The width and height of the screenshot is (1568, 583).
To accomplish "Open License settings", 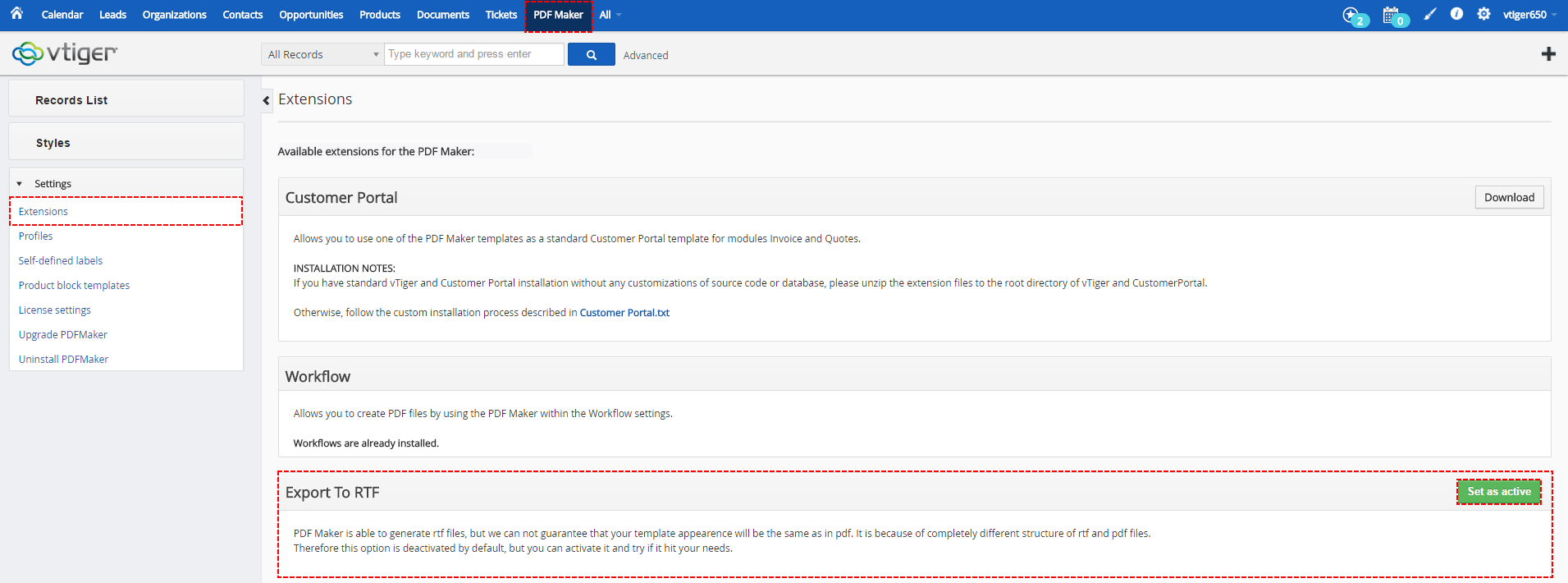I will click(54, 310).
